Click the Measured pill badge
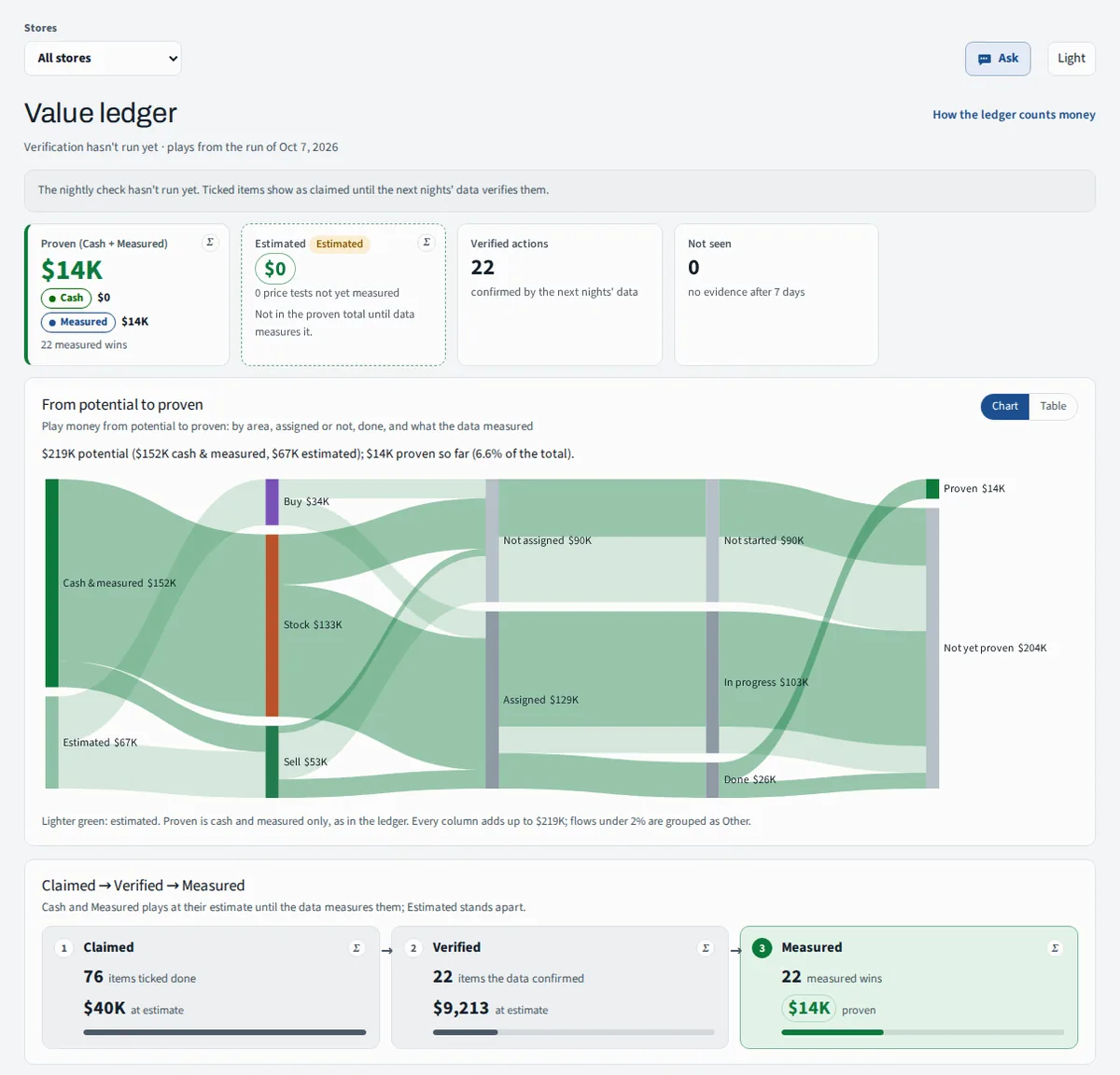Viewport: 1120px width, 1075px height. pyautogui.click(x=77, y=322)
